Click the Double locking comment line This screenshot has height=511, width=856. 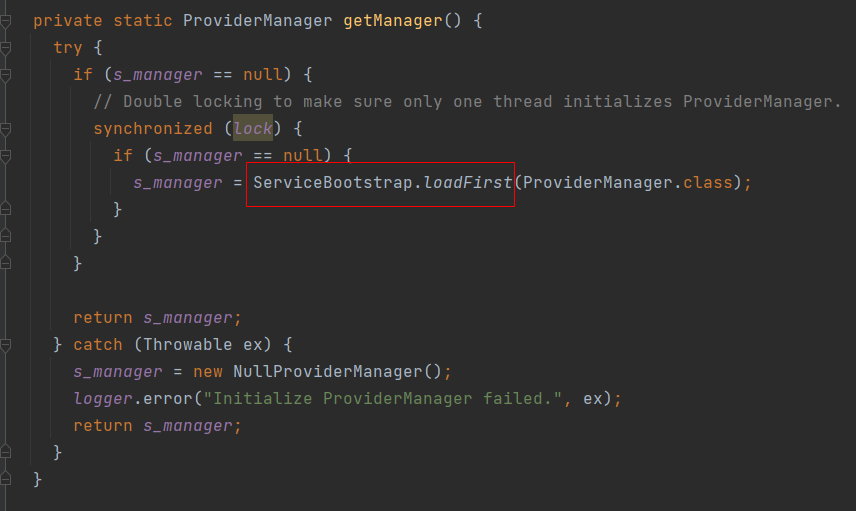pyautogui.click(x=467, y=102)
